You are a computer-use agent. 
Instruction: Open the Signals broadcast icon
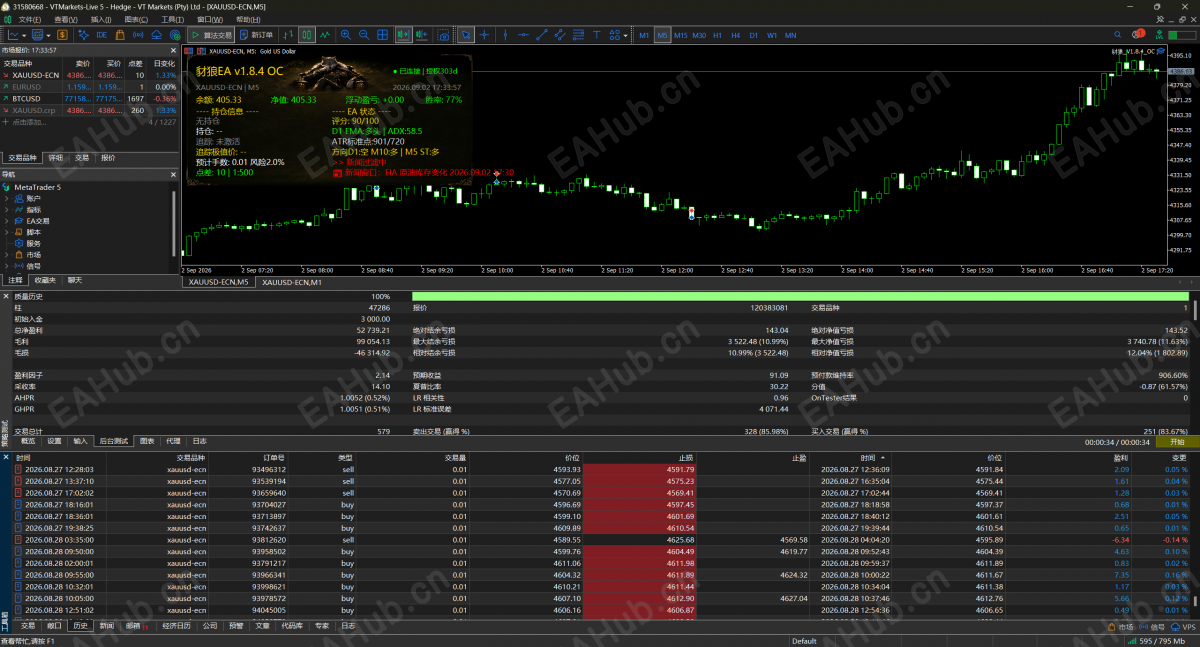pyautogui.click(x=138, y=35)
